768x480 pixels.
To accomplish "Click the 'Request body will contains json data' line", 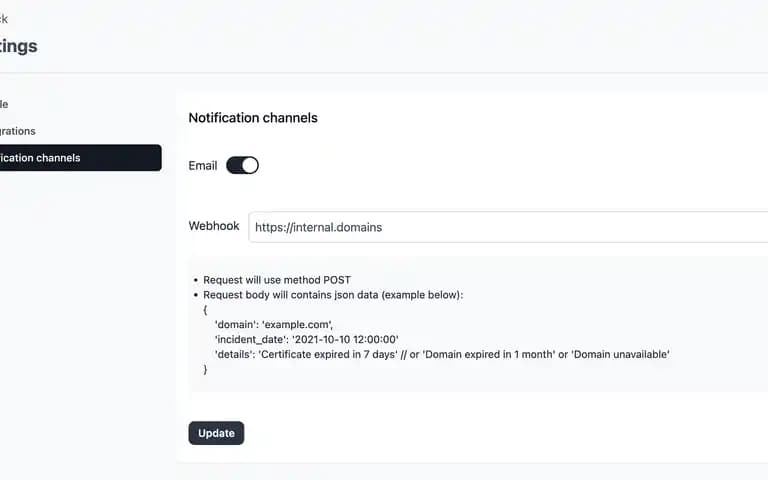I will (333, 295).
